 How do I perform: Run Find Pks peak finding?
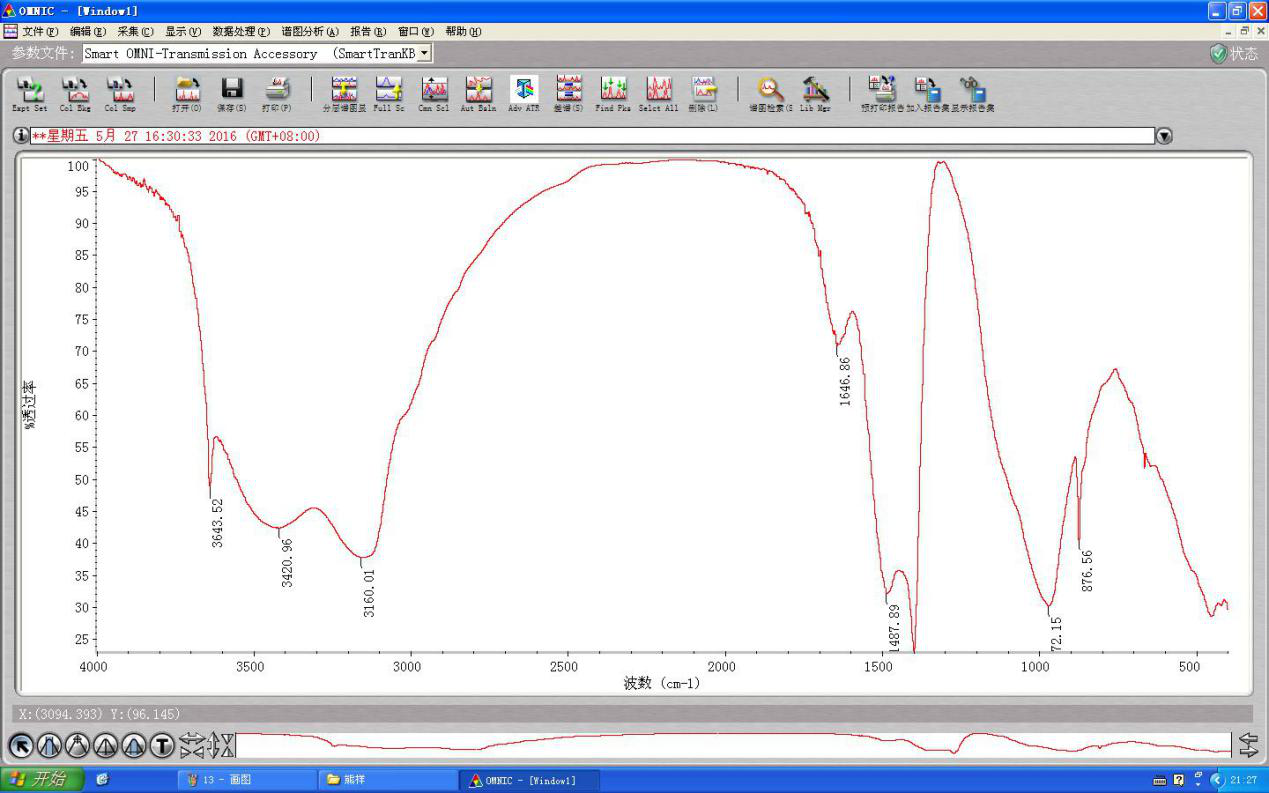pyautogui.click(x=613, y=93)
